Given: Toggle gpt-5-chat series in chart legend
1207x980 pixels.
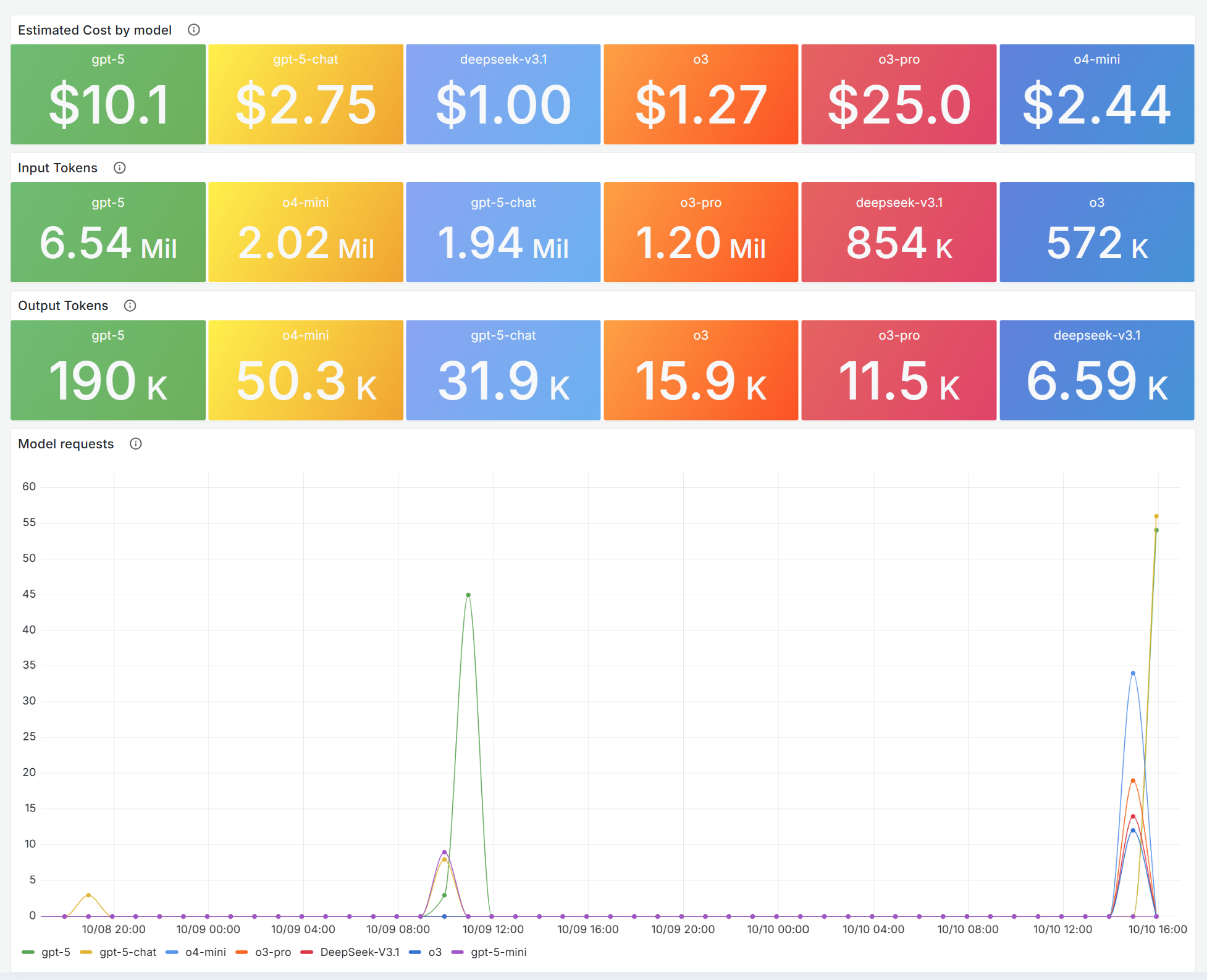Looking at the screenshot, I should click(127, 952).
